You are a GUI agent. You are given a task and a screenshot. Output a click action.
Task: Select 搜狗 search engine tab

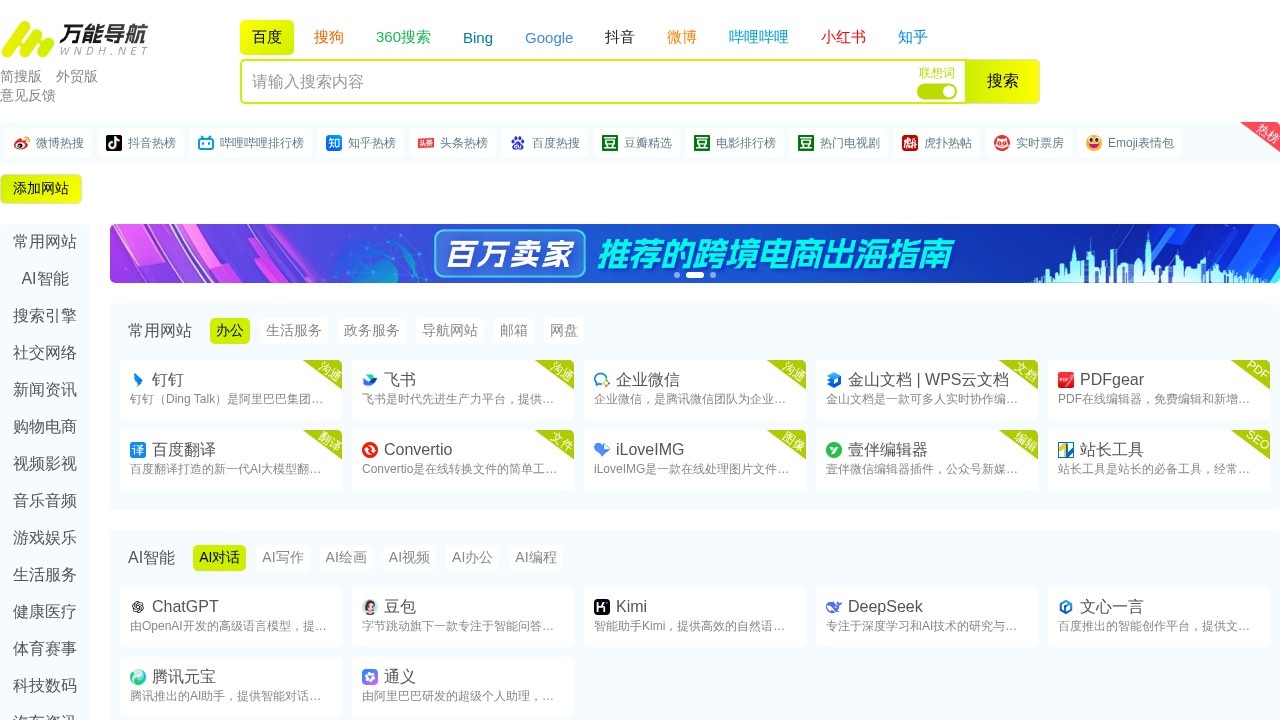point(329,37)
